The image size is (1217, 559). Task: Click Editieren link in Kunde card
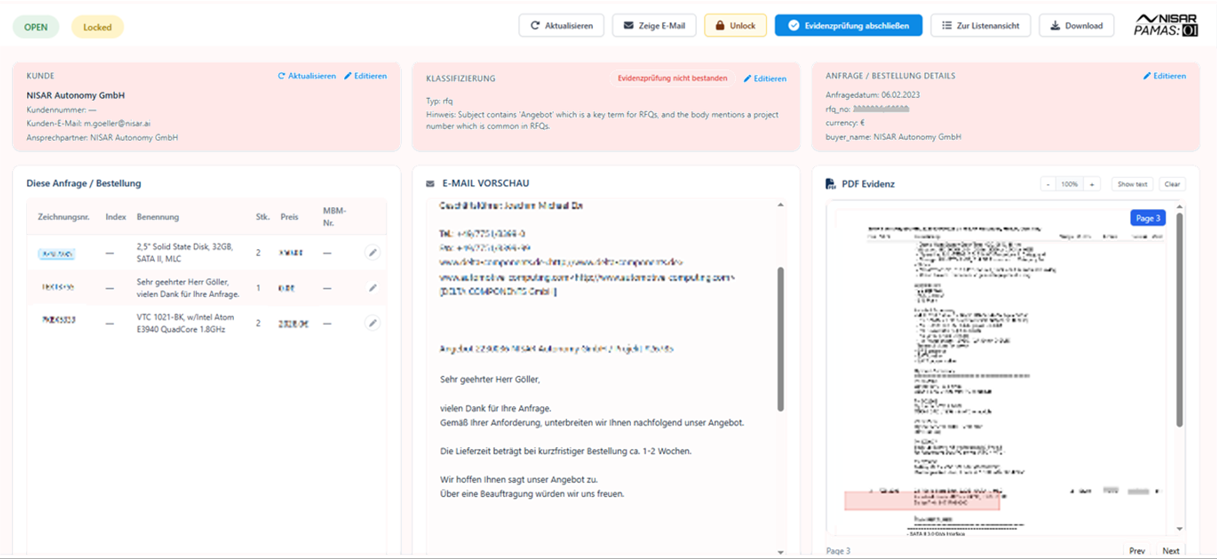click(x=365, y=76)
